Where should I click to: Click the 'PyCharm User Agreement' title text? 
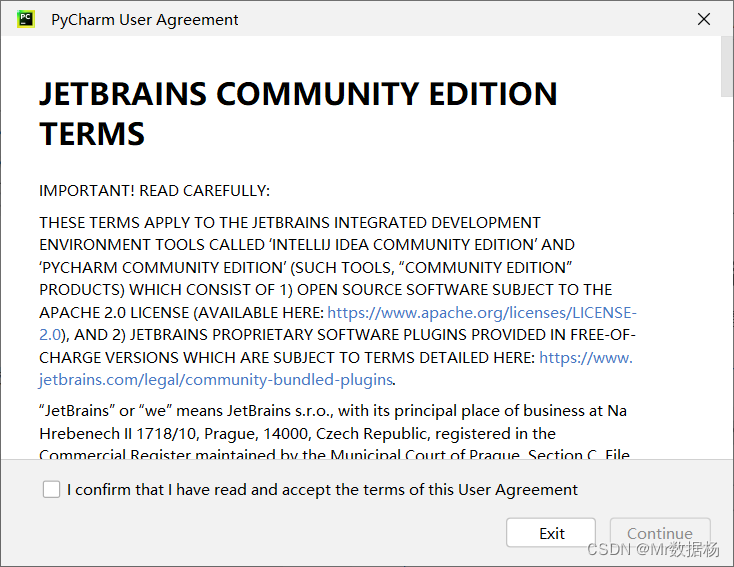coord(145,20)
